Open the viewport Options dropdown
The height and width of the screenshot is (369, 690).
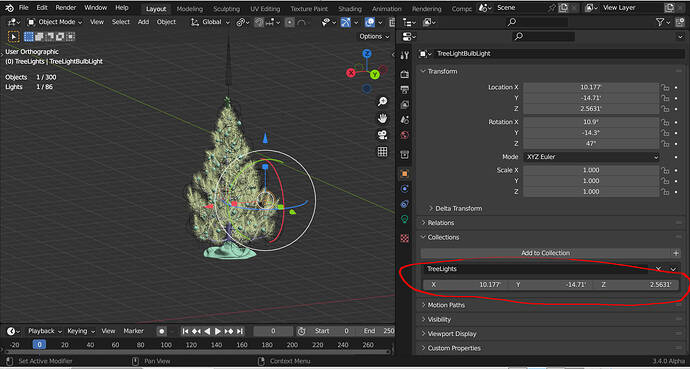(374, 37)
